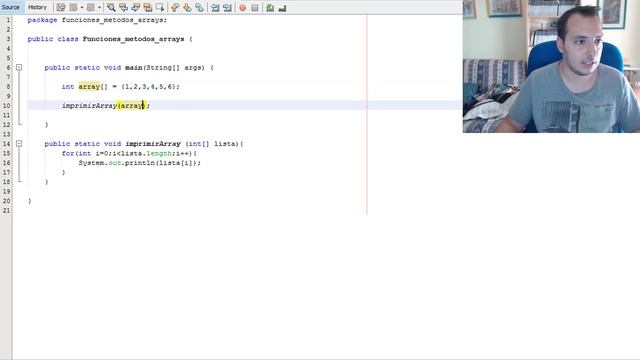Click 'lista[i]' print argument

[x=175, y=163]
